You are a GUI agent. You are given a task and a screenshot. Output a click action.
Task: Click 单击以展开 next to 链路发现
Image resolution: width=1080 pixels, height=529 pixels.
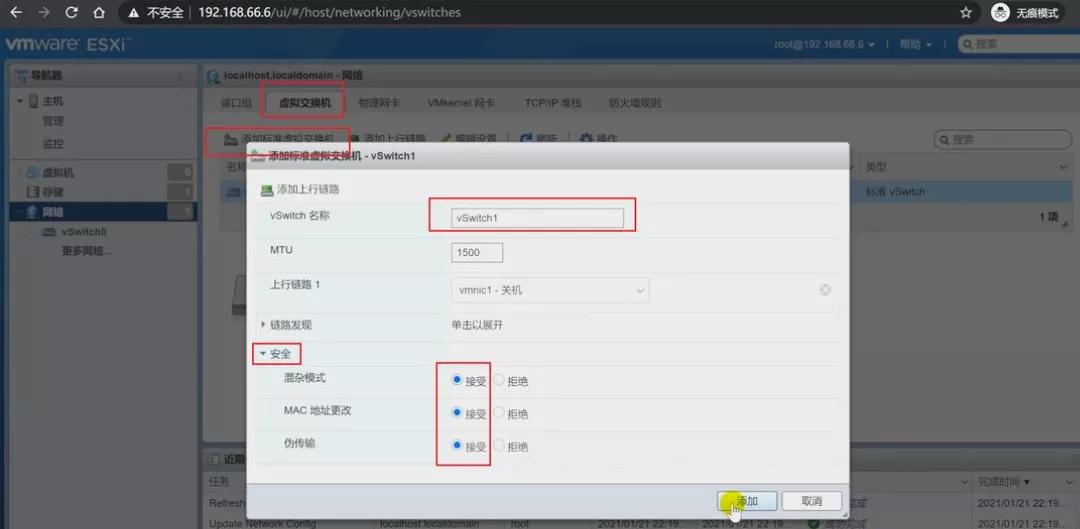[477, 325]
